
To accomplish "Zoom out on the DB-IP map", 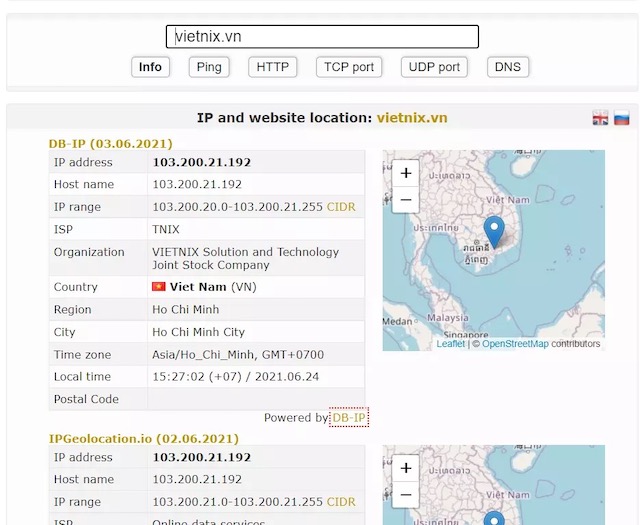I will (x=406, y=200).
